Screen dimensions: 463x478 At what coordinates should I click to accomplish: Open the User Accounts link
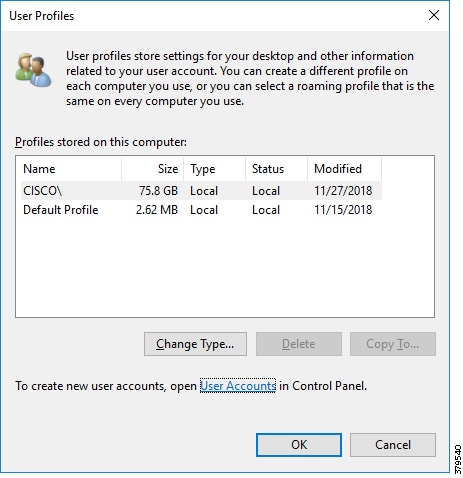coord(238,386)
